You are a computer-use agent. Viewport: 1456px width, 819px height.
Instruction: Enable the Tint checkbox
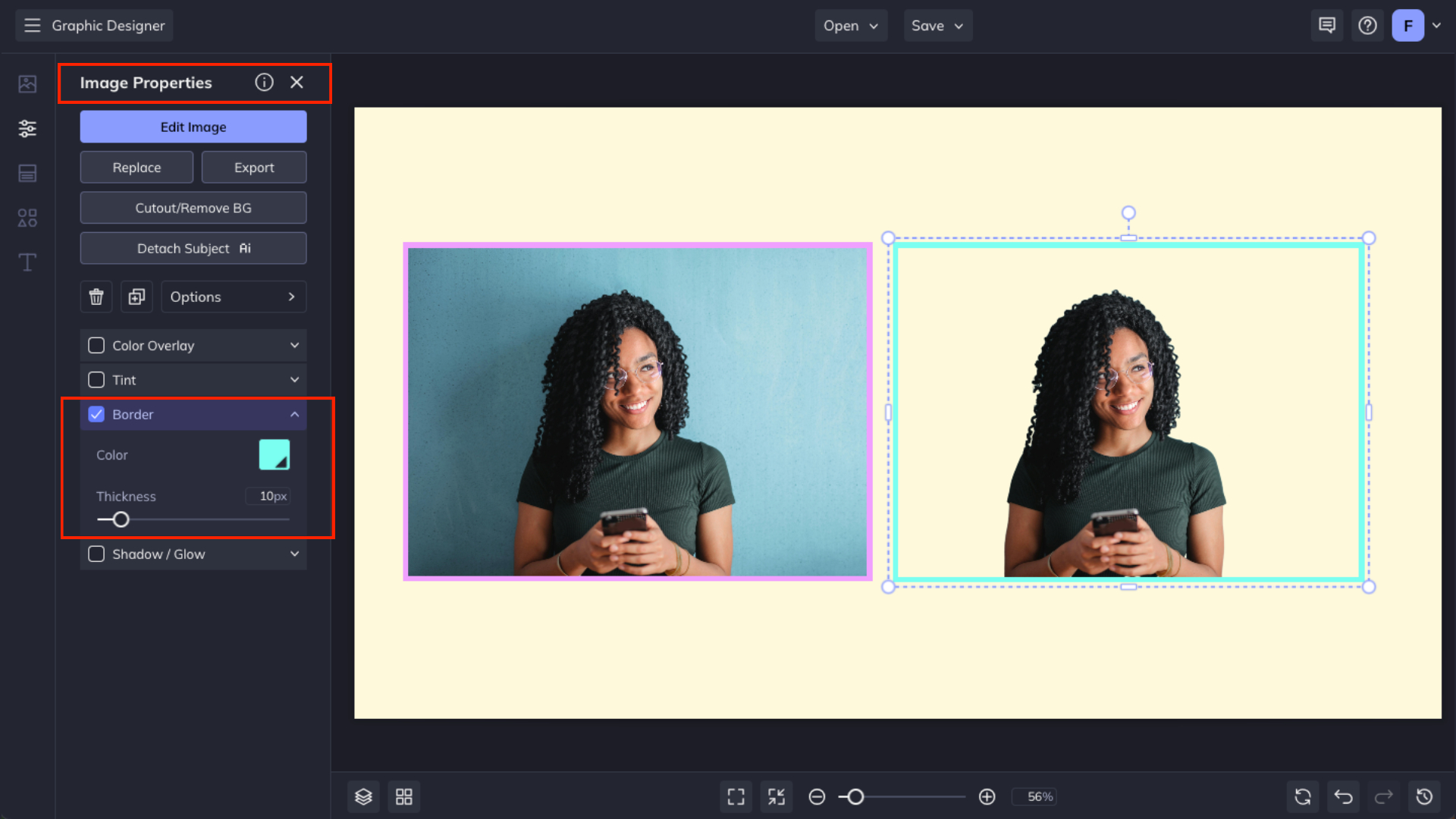coord(96,380)
